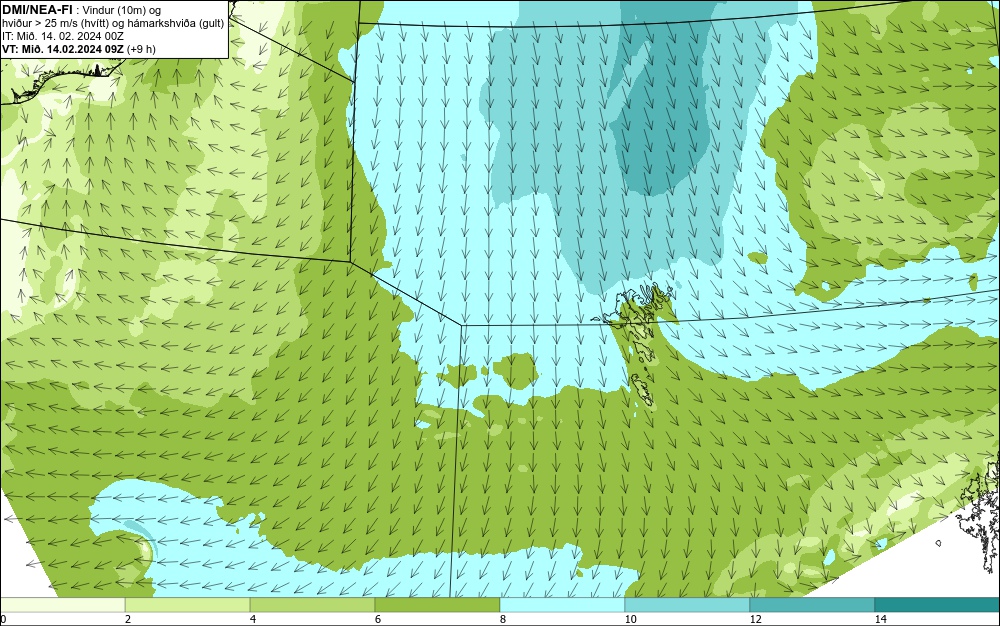Click the darkest teal legend swatch above 14
The width and height of the screenshot is (1000, 626).
(938, 605)
